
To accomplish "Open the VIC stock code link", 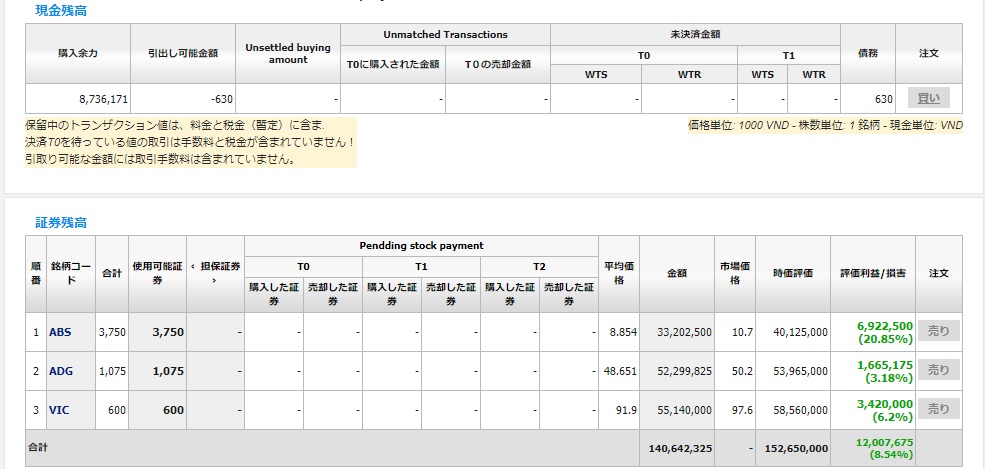I will tap(59, 410).
